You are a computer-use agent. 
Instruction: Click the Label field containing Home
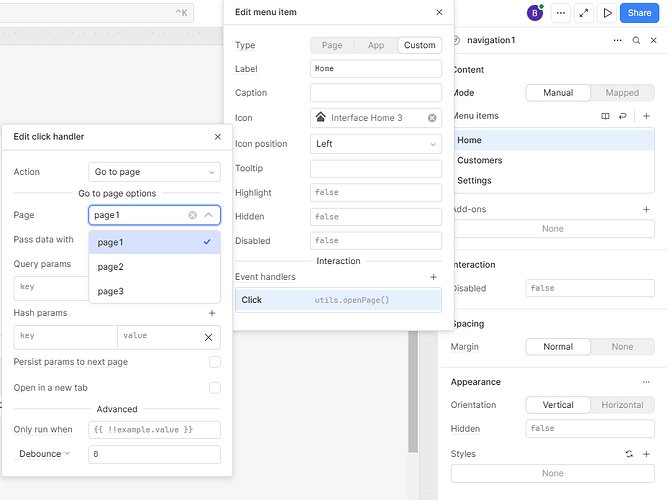tap(376, 69)
